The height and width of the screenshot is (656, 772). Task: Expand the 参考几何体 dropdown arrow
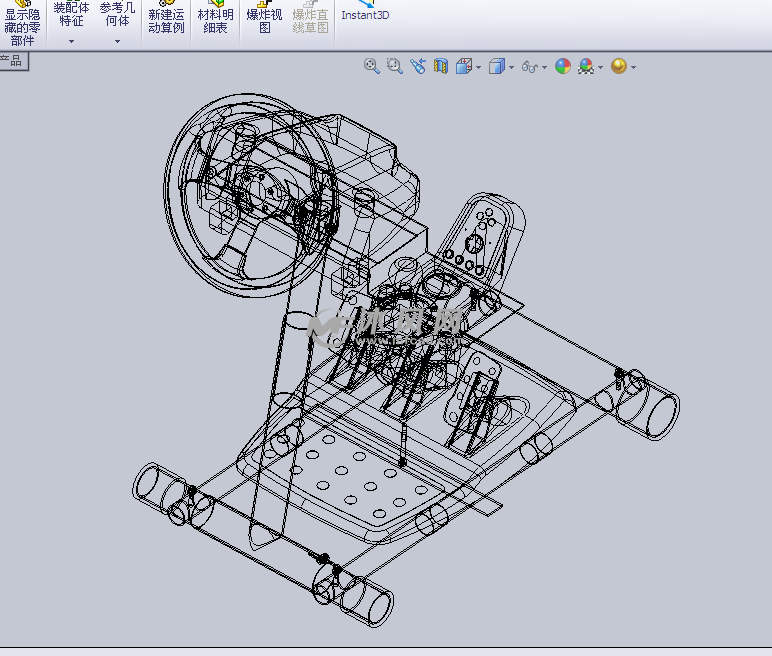[x=117, y=41]
